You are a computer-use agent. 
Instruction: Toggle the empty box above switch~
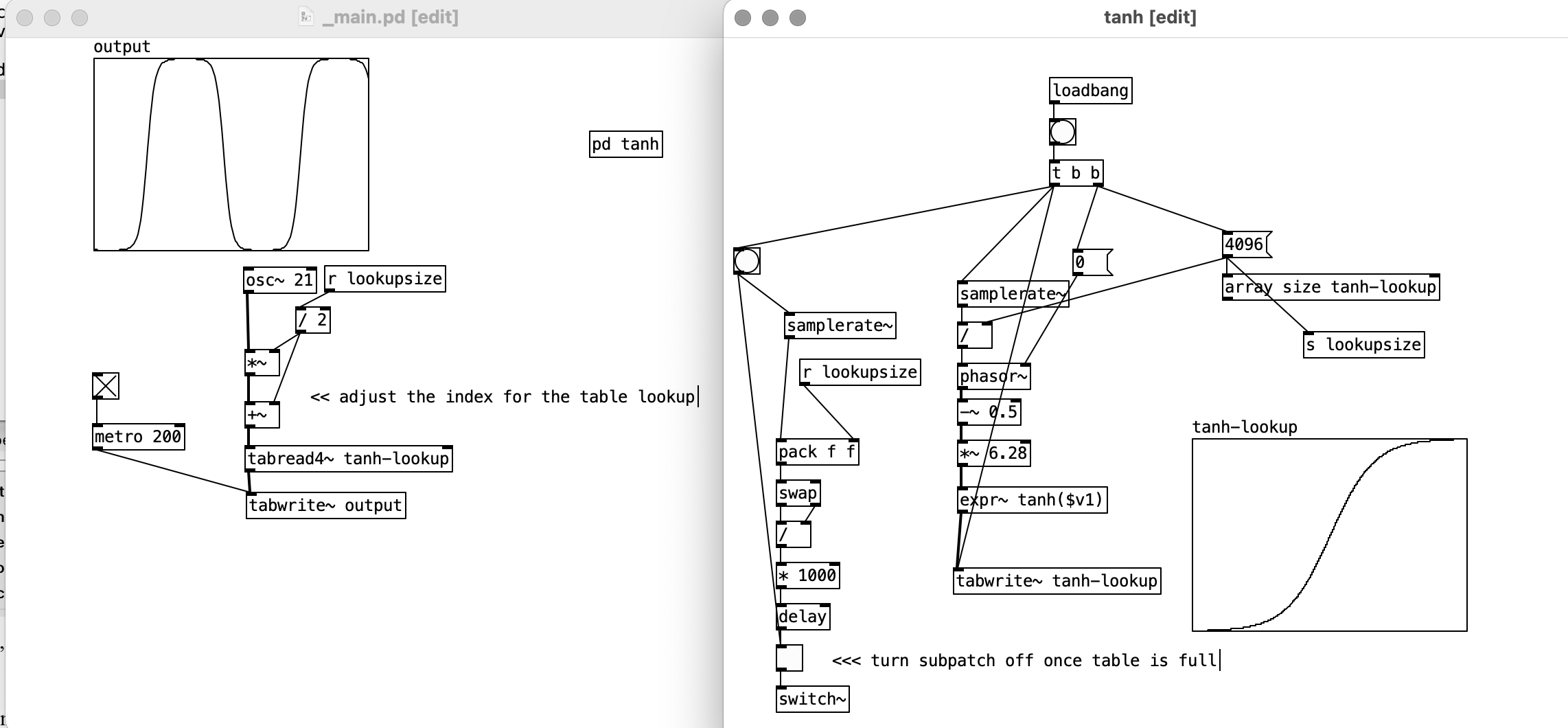789,658
